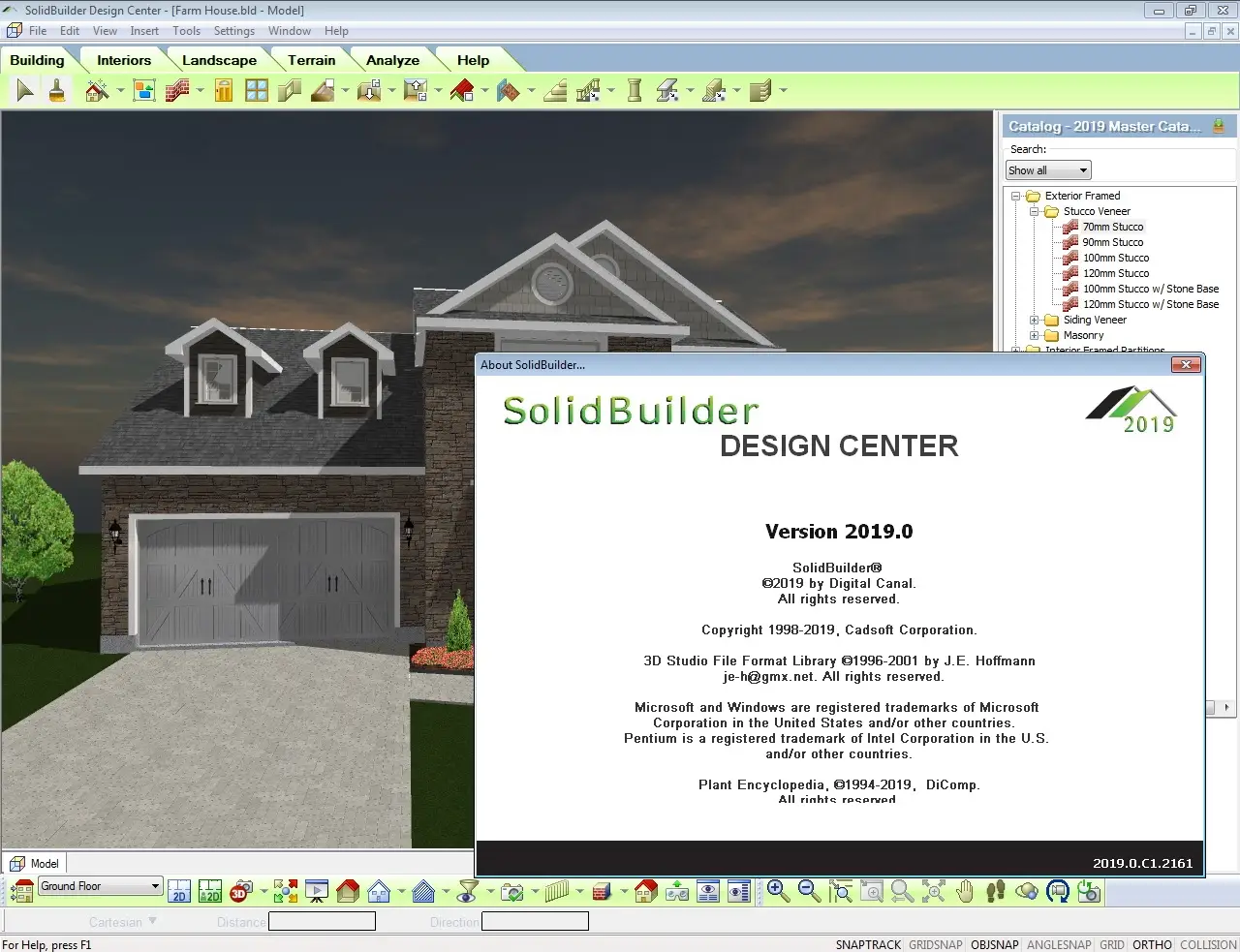1240x952 pixels.
Task: Click the wall Openings tool
Action: [289, 91]
